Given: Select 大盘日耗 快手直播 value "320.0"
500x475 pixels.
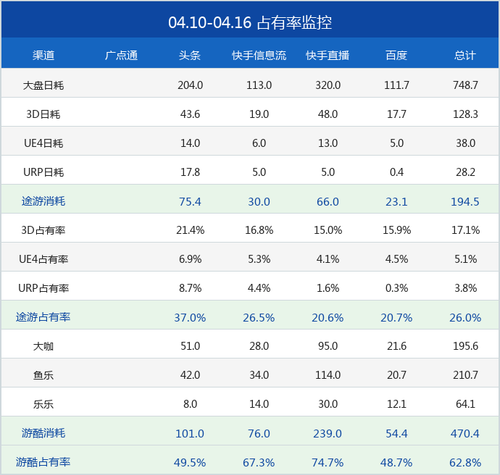Looking at the screenshot, I should [328, 85].
